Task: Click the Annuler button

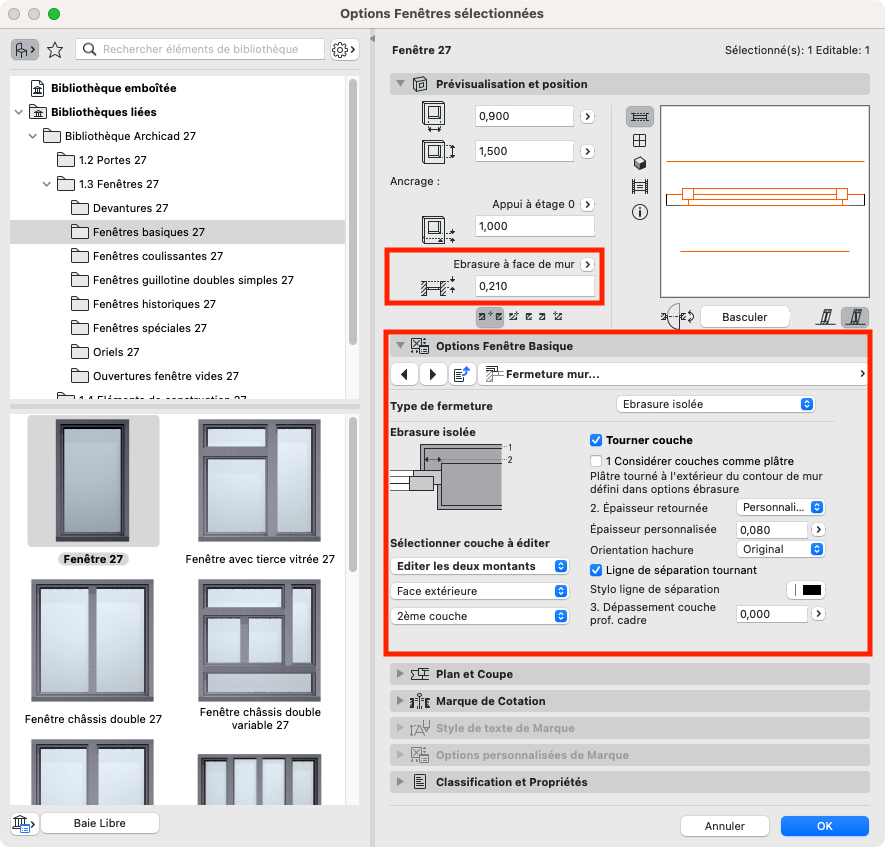Action: click(724, 826)
